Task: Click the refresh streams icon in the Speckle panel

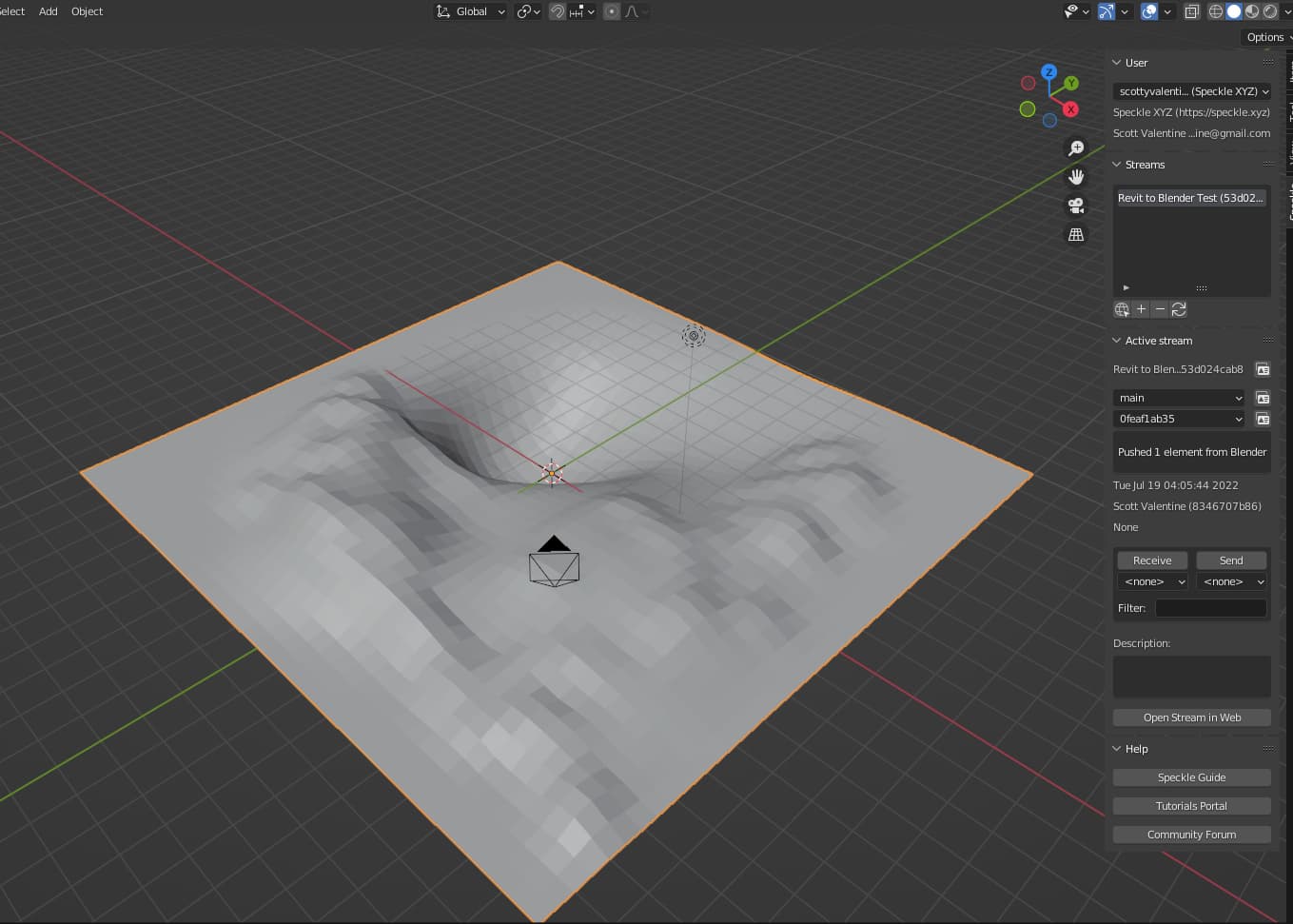Action: [1179, 309]
